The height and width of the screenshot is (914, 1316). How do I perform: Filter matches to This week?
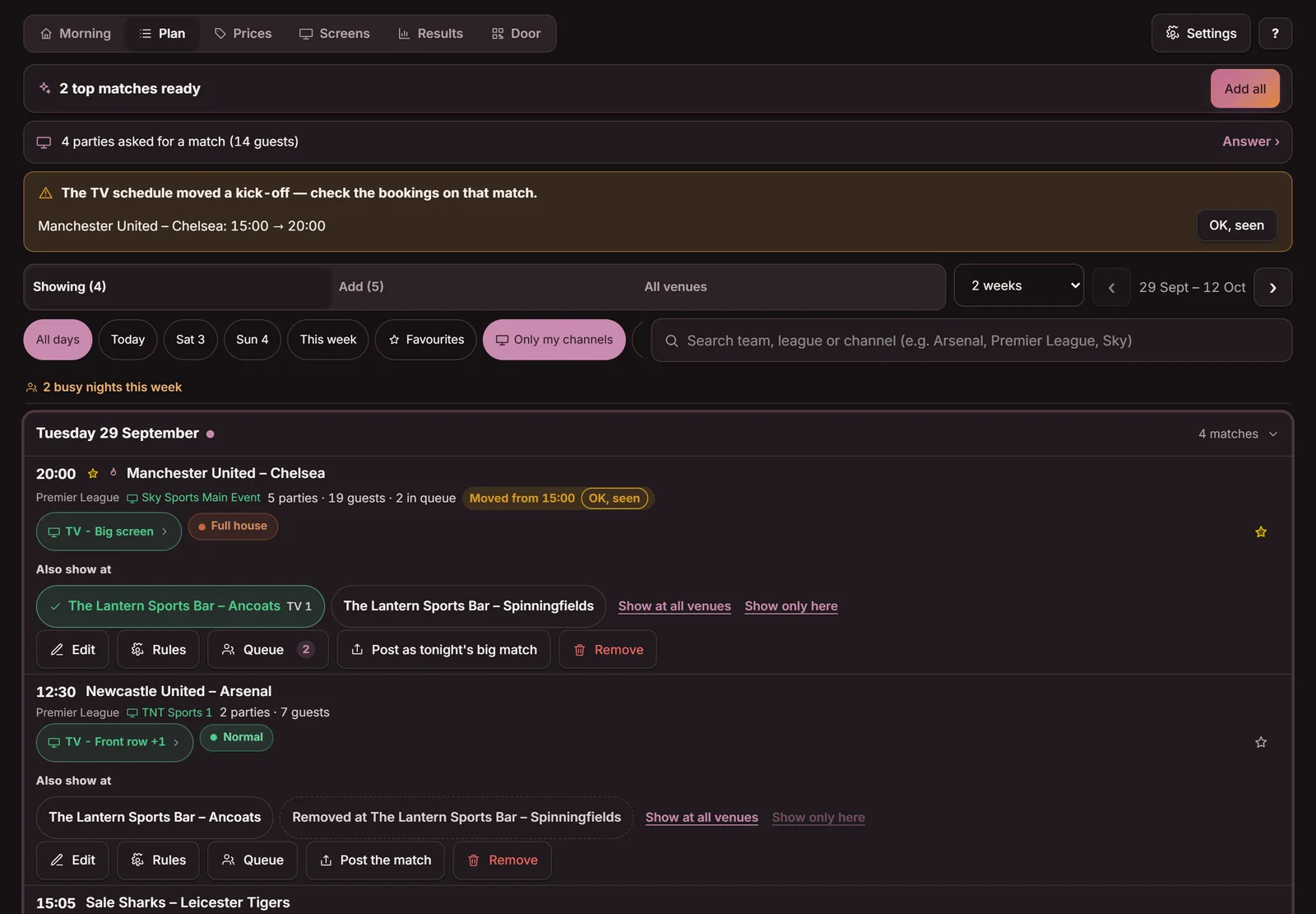pyautogui.click(x=327, y=340)
